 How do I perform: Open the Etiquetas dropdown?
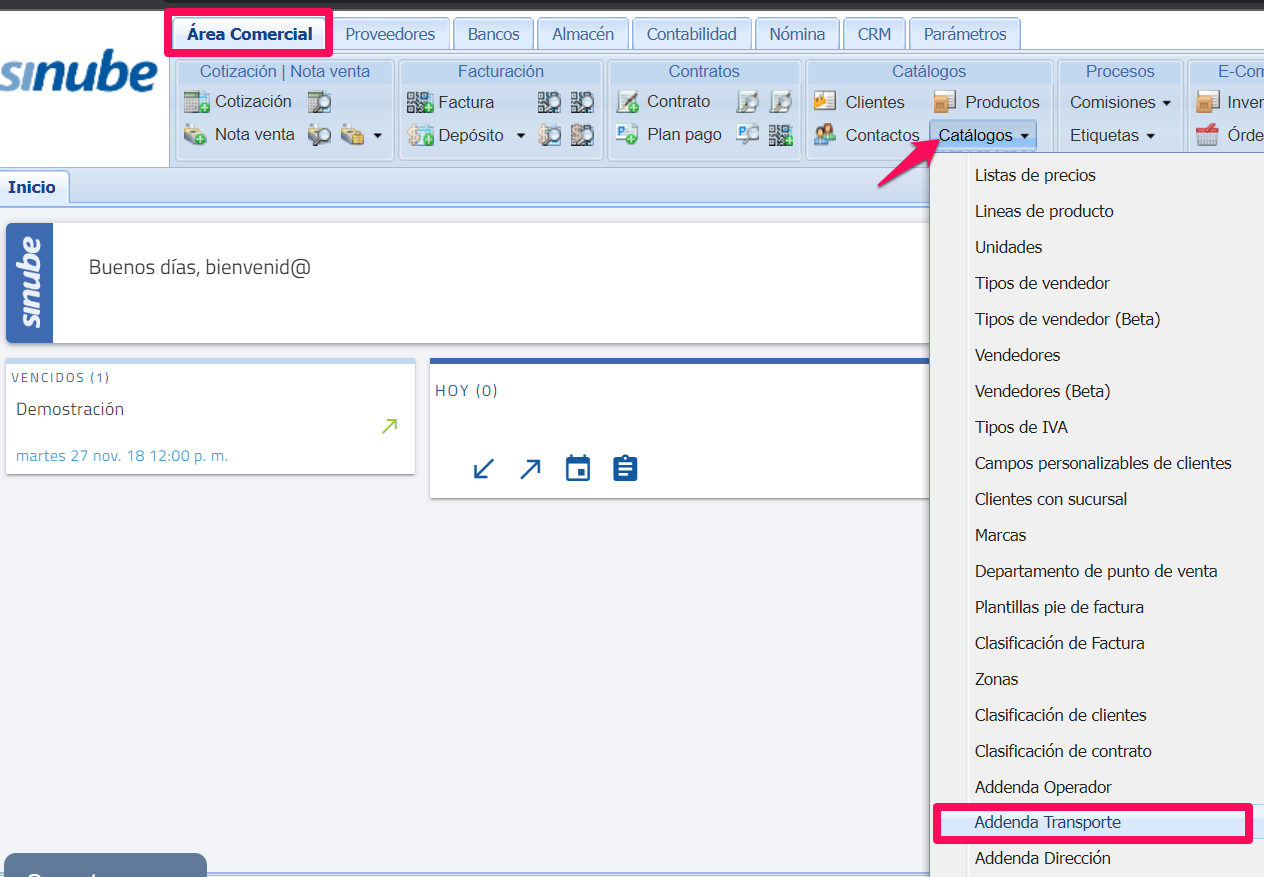[x=1111, y=135]
